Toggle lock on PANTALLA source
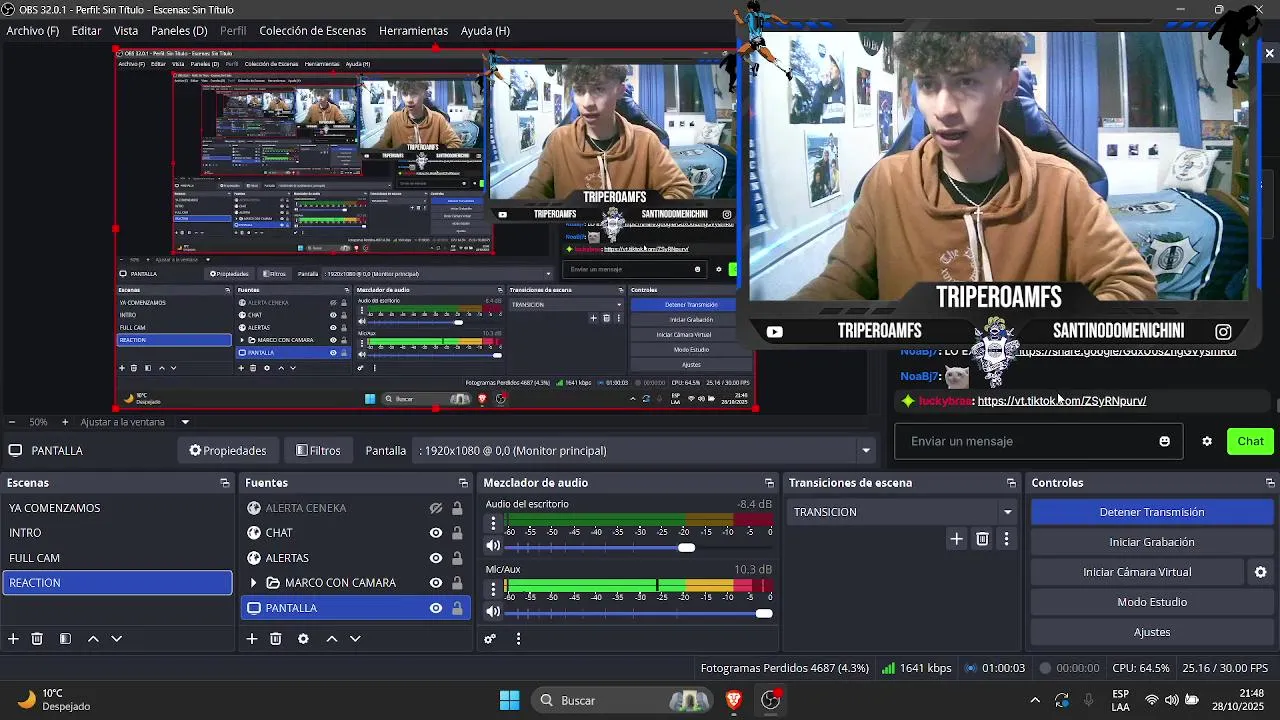The image size is (1280, 720). click(x=457, y=608)
